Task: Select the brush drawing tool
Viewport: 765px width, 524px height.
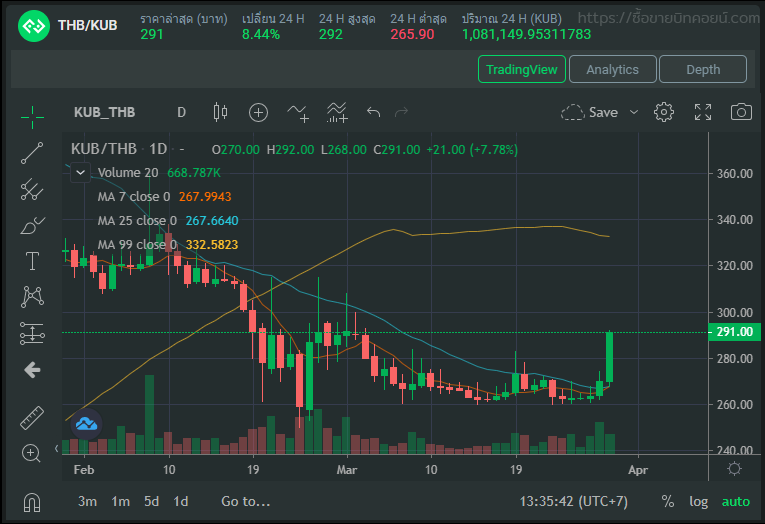Action: pyautogui.click(x=32, y=225)
